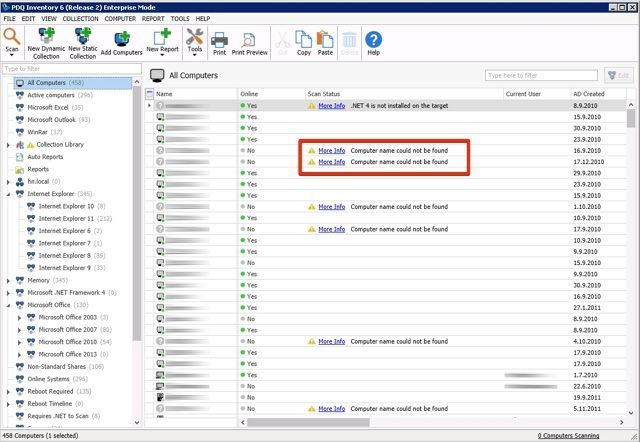The image size is (640, 442).
Task: Create a New Static Collection
Action: coord(83,44)
